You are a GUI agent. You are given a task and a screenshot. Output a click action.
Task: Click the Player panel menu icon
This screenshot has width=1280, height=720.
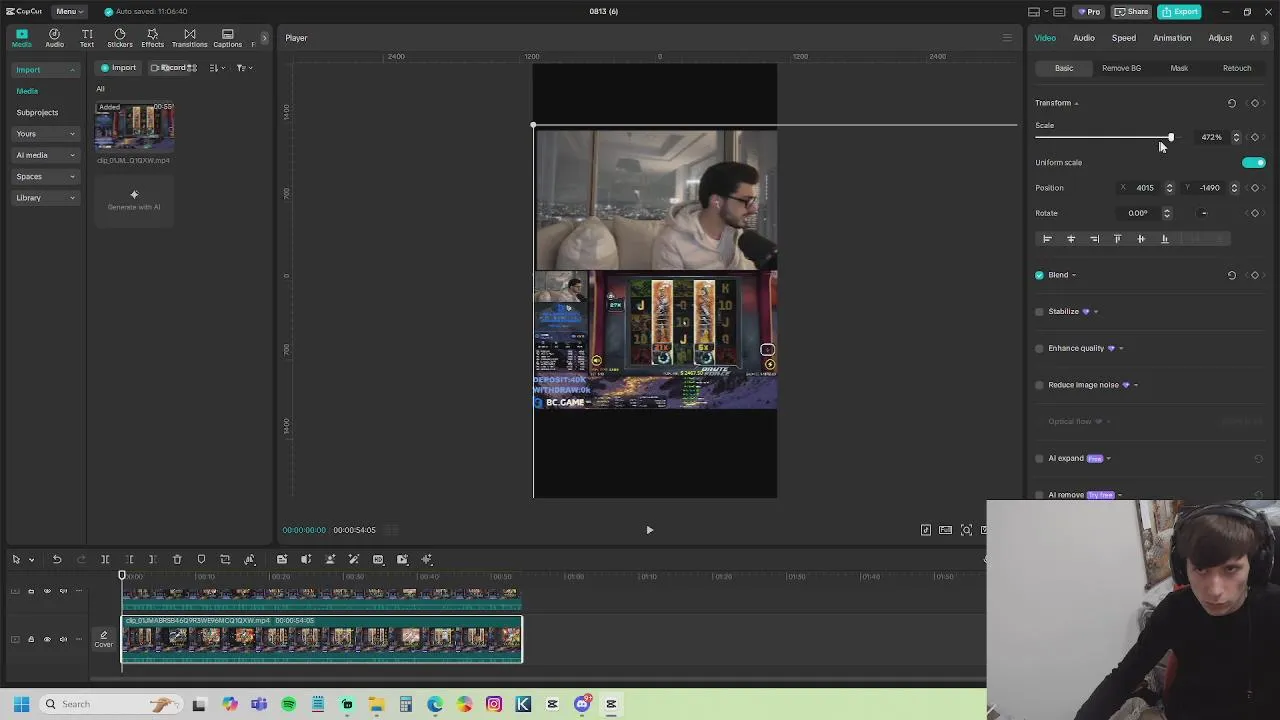(1007, 38)
